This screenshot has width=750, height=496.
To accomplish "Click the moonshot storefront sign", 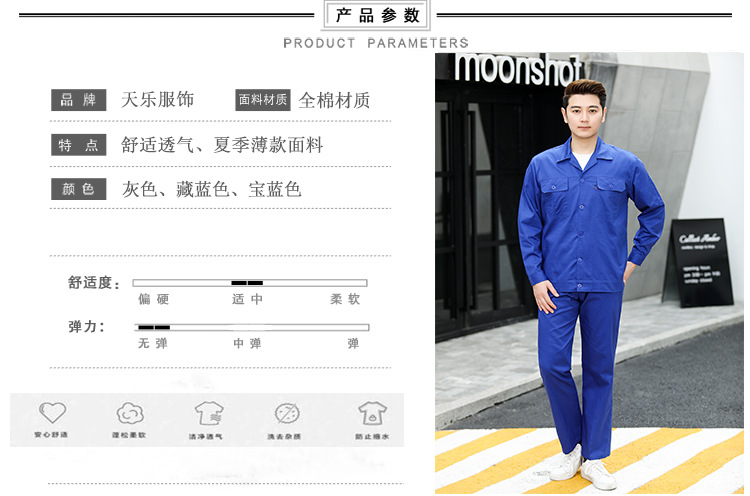I will click(517, 68).
